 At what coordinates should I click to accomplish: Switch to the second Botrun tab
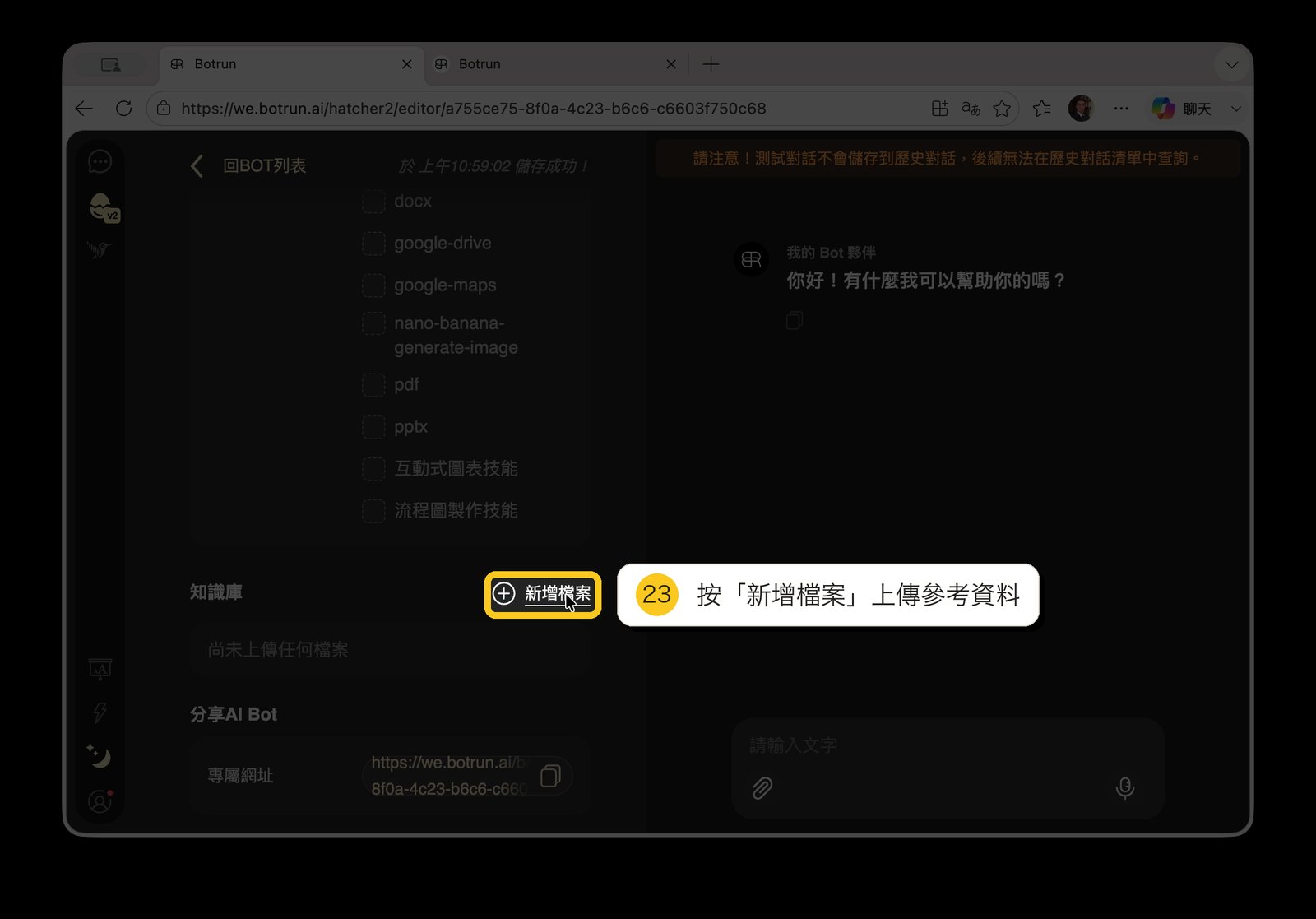(x=556, y=64)
